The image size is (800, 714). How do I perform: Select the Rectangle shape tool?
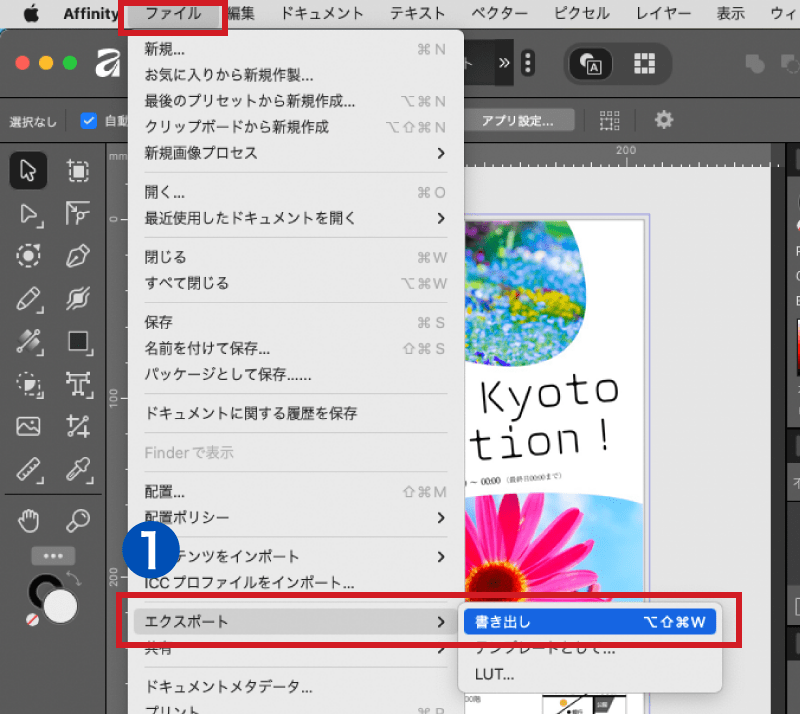(x=80, y=342)
